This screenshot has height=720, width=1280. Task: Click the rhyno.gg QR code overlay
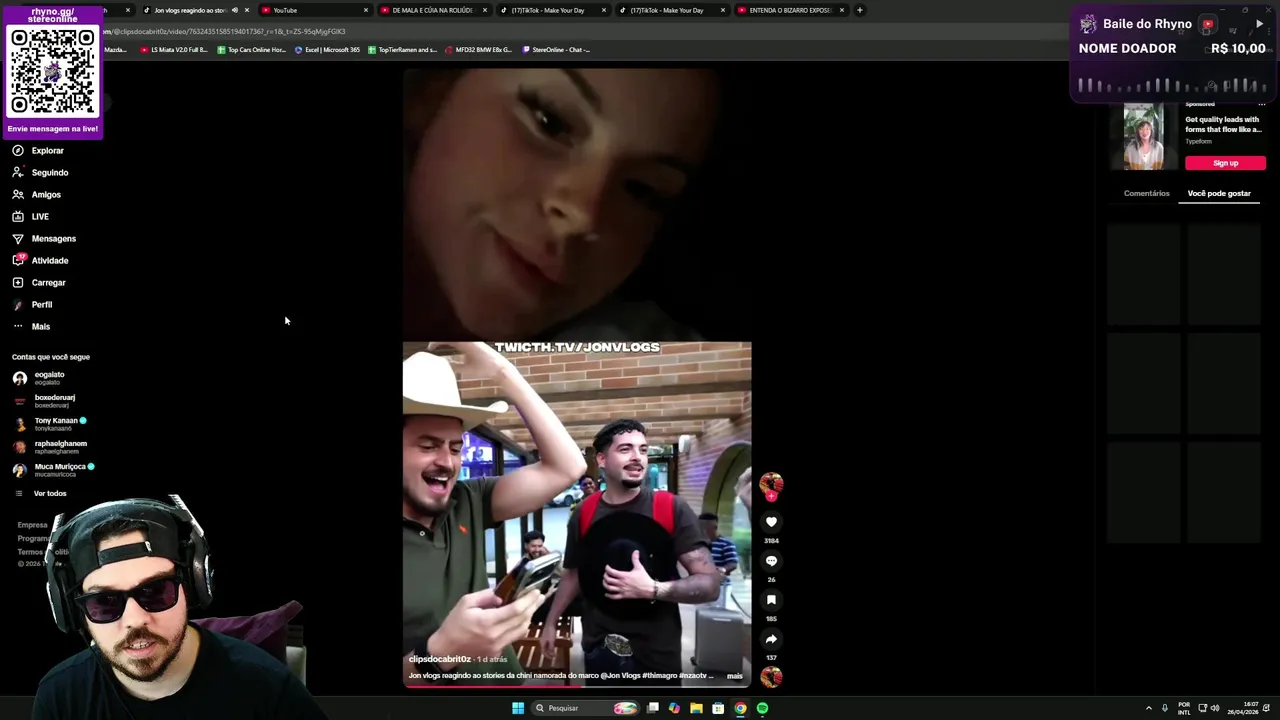[x=52, y=72]
